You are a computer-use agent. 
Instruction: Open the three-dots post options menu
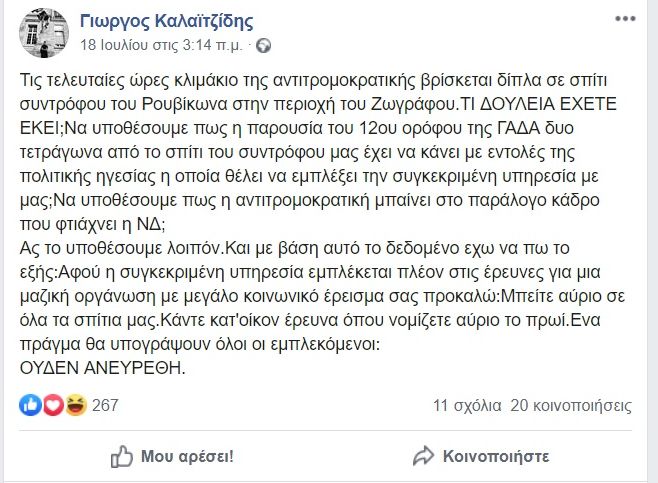[x=625, y=18]
